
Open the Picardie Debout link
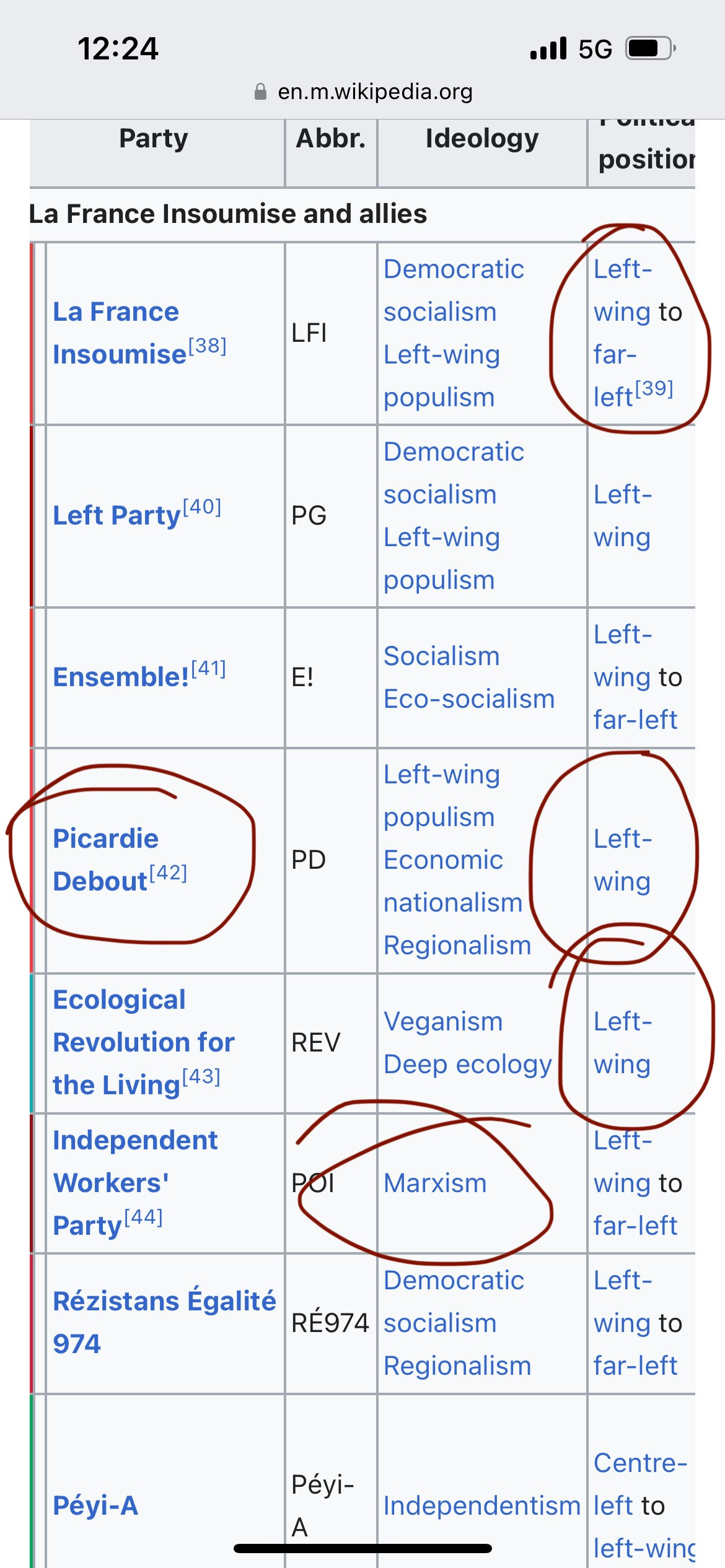click(x=105, y=860)
